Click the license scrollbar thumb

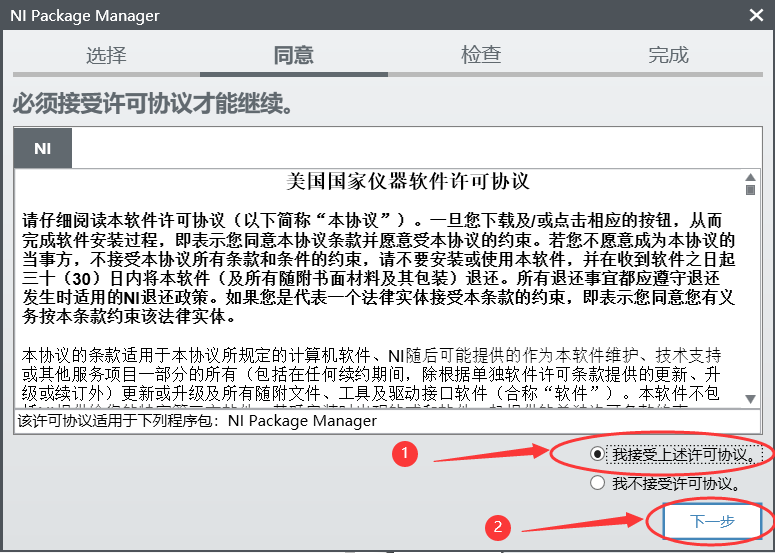[750, 190]
